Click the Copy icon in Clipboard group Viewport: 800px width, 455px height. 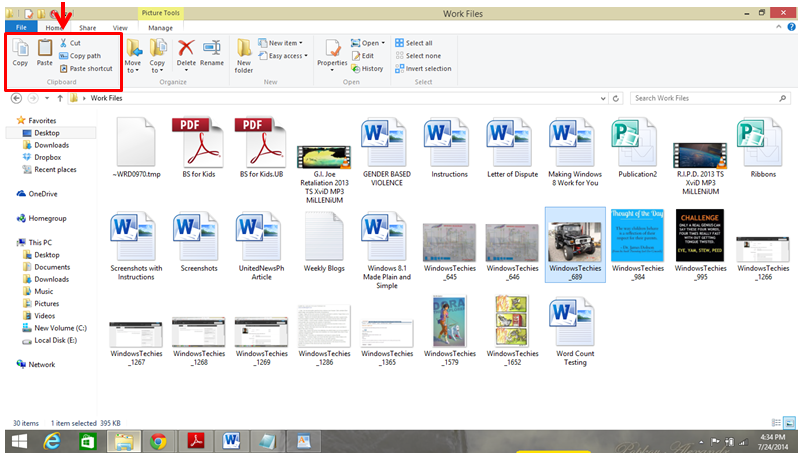tap(20, 50)
